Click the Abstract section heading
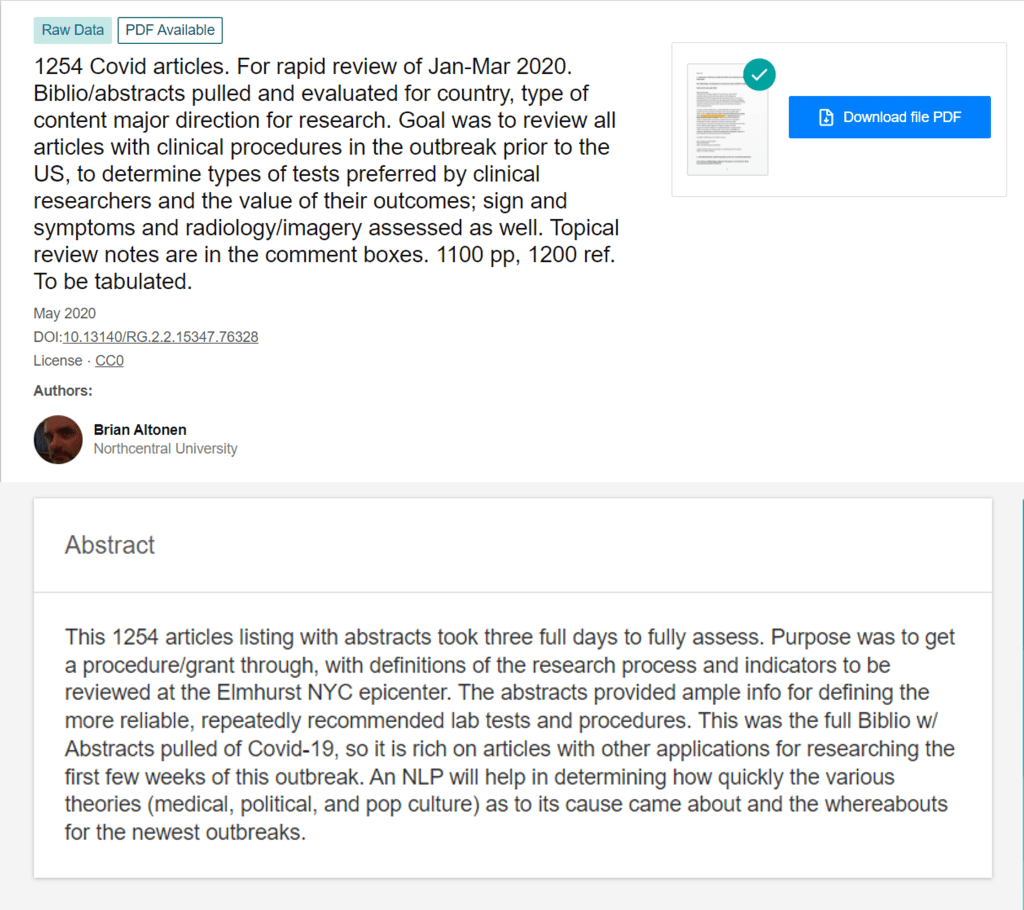This screenshot has height=910, width=1024. coord(110,545)
